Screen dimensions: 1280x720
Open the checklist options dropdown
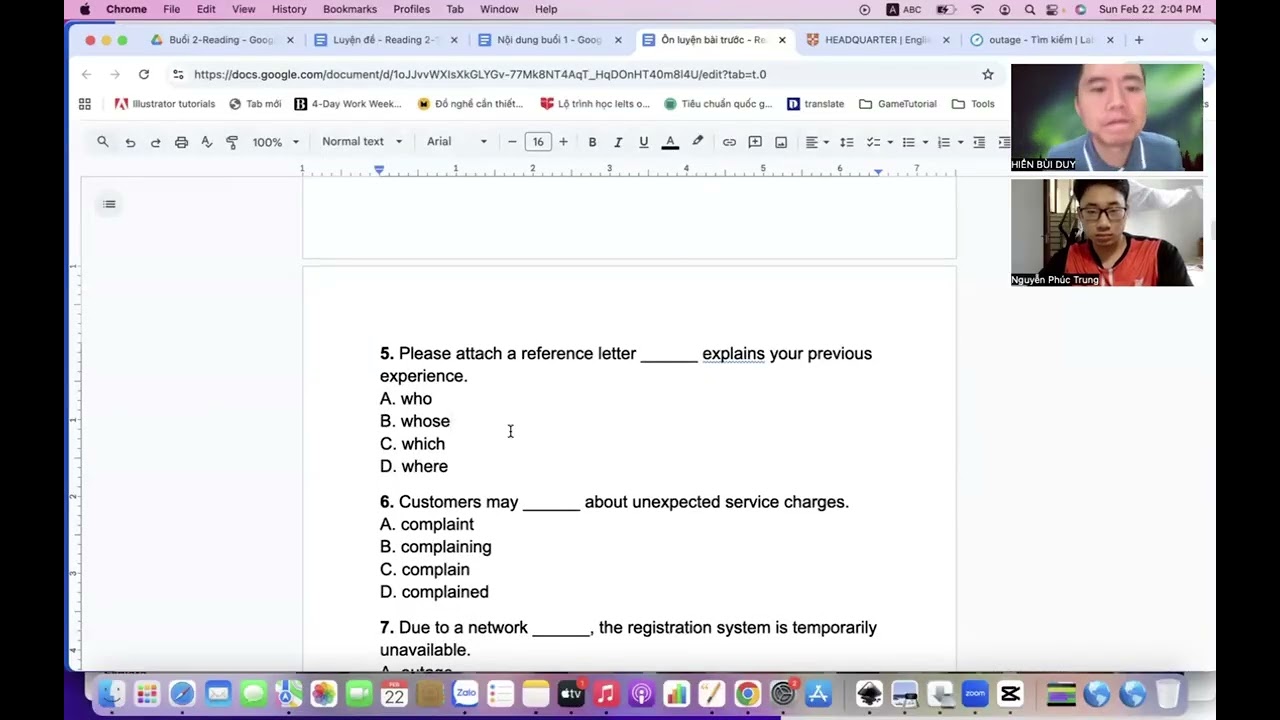click(x=880, y=142)
